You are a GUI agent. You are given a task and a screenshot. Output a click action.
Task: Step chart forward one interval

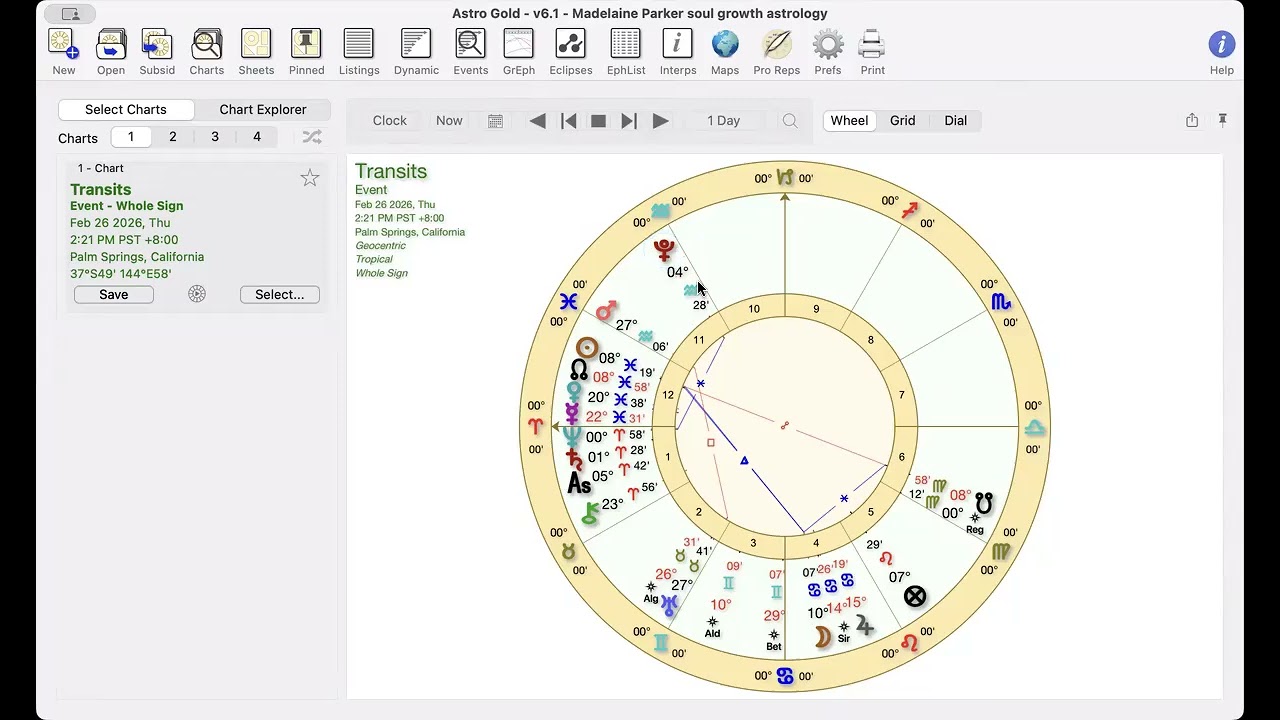coord(660,121)
